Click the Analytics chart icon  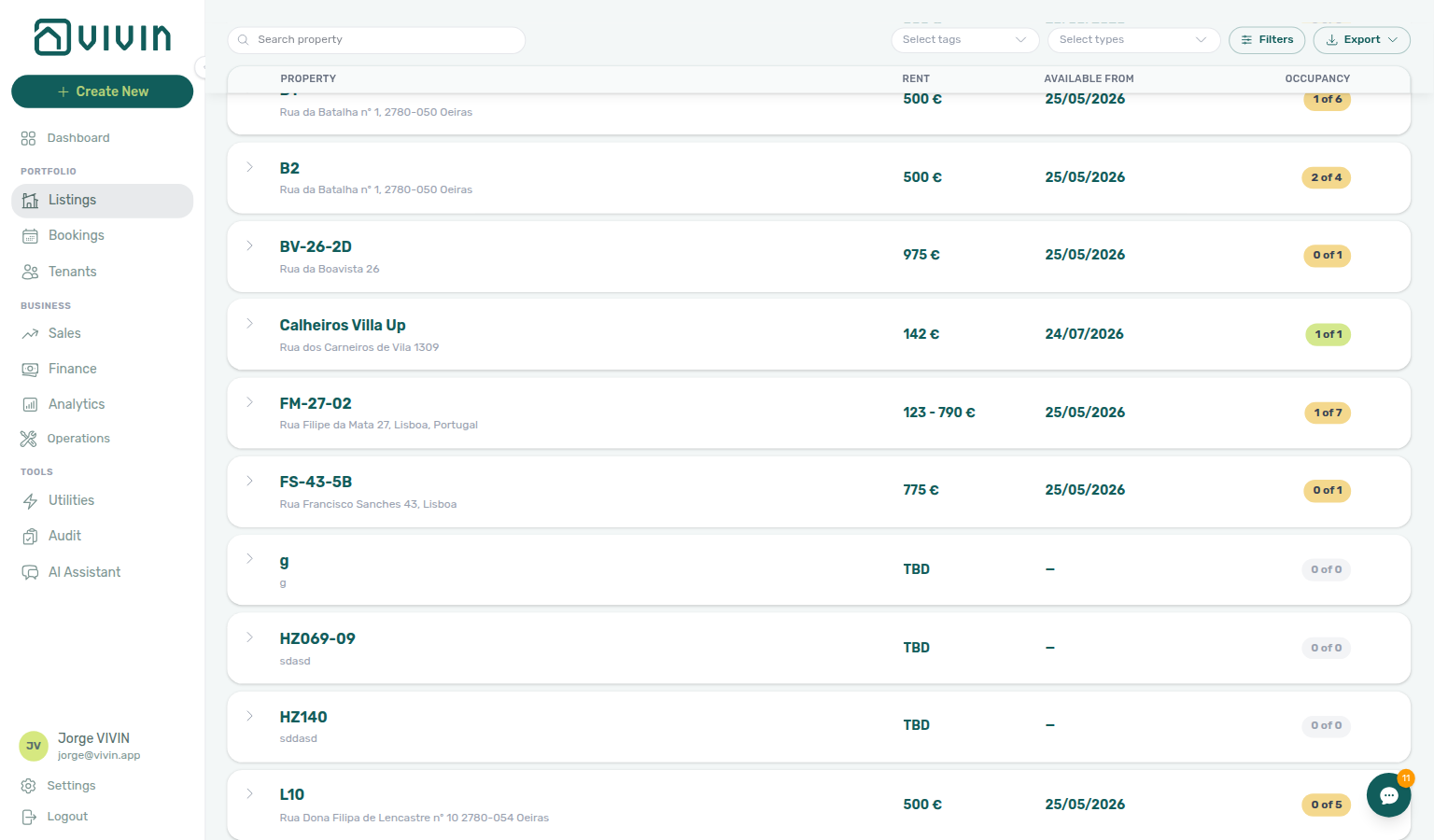tap(30, 404)
